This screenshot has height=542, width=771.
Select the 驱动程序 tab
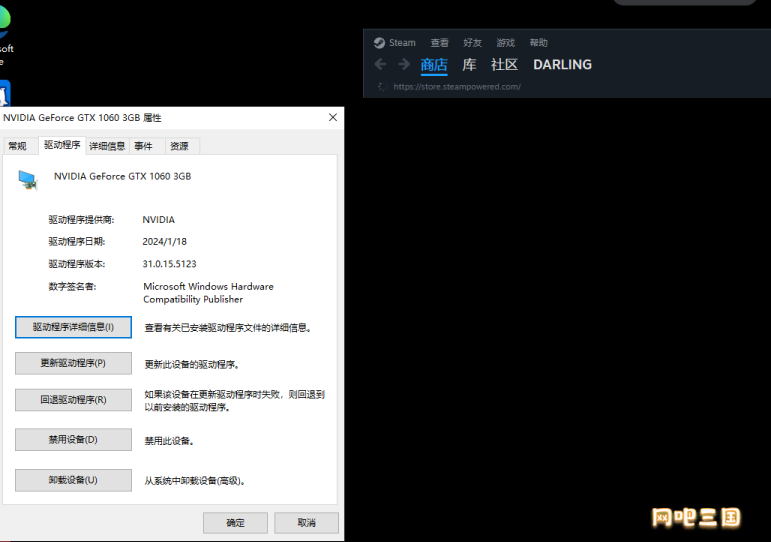[62, 145]
